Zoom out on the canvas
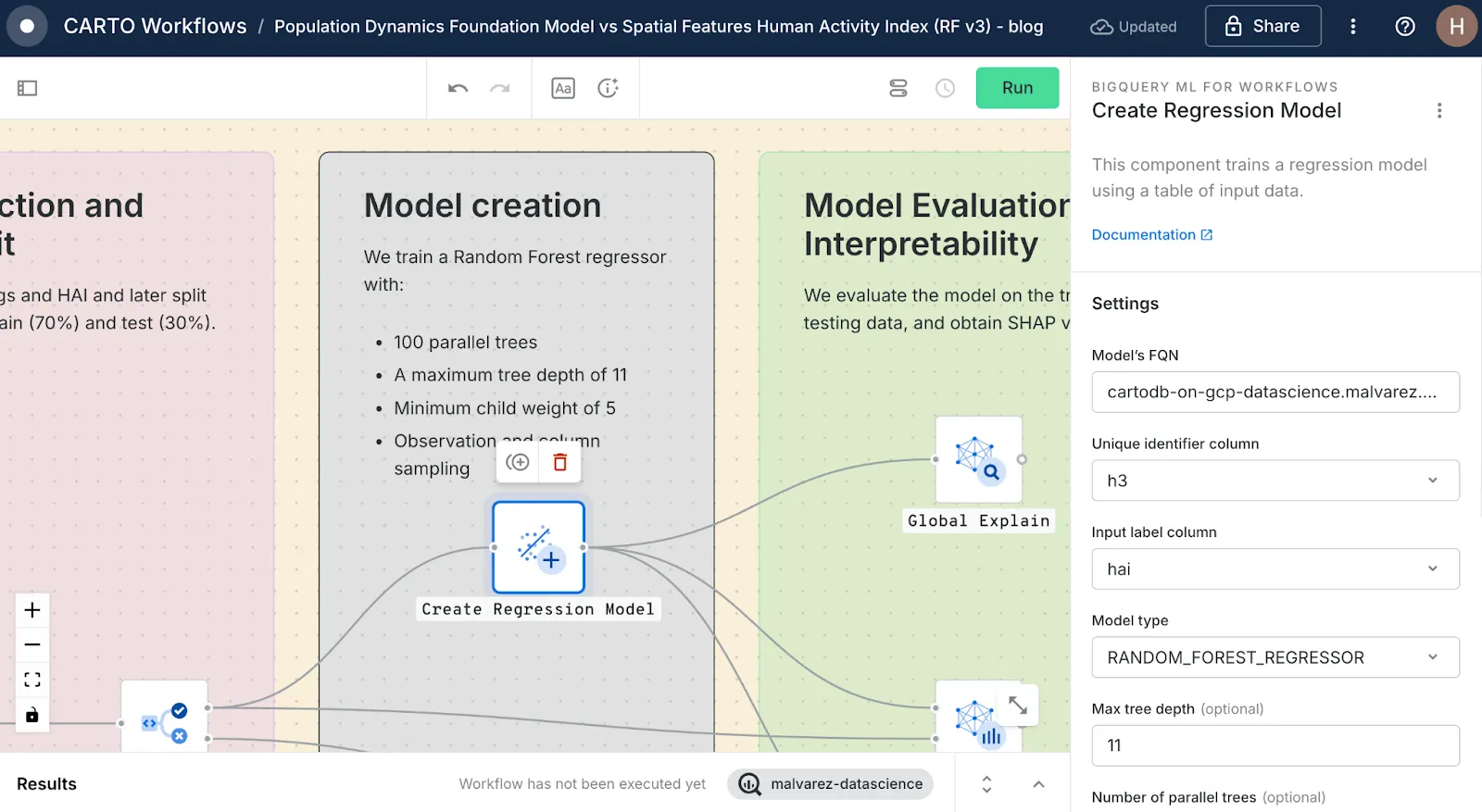 pos(32,644)
